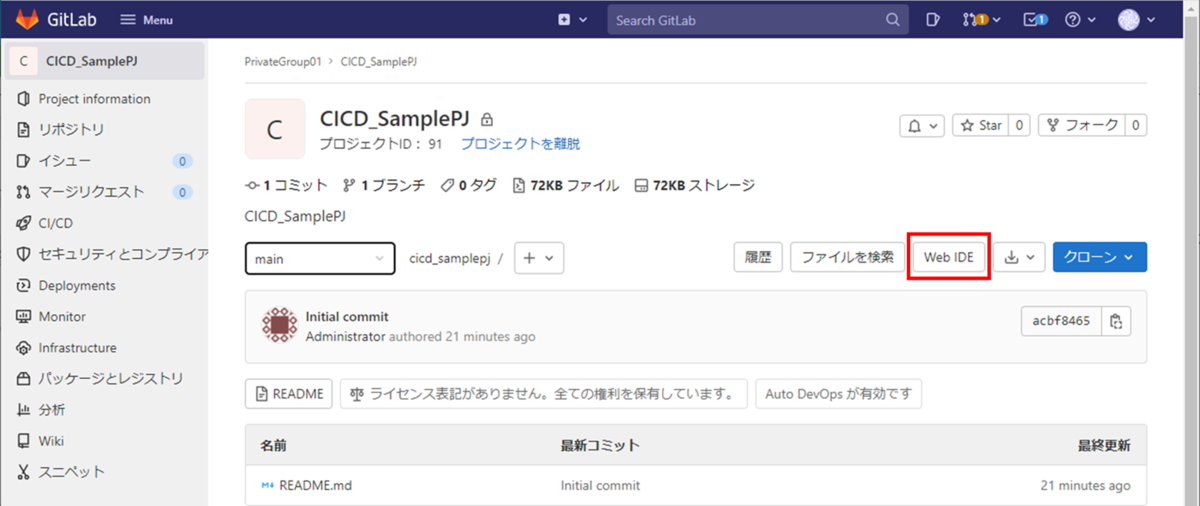Click PrivateGroup01 breadcrumb
Screen dimensions: 1200x506
click(283, 62)
